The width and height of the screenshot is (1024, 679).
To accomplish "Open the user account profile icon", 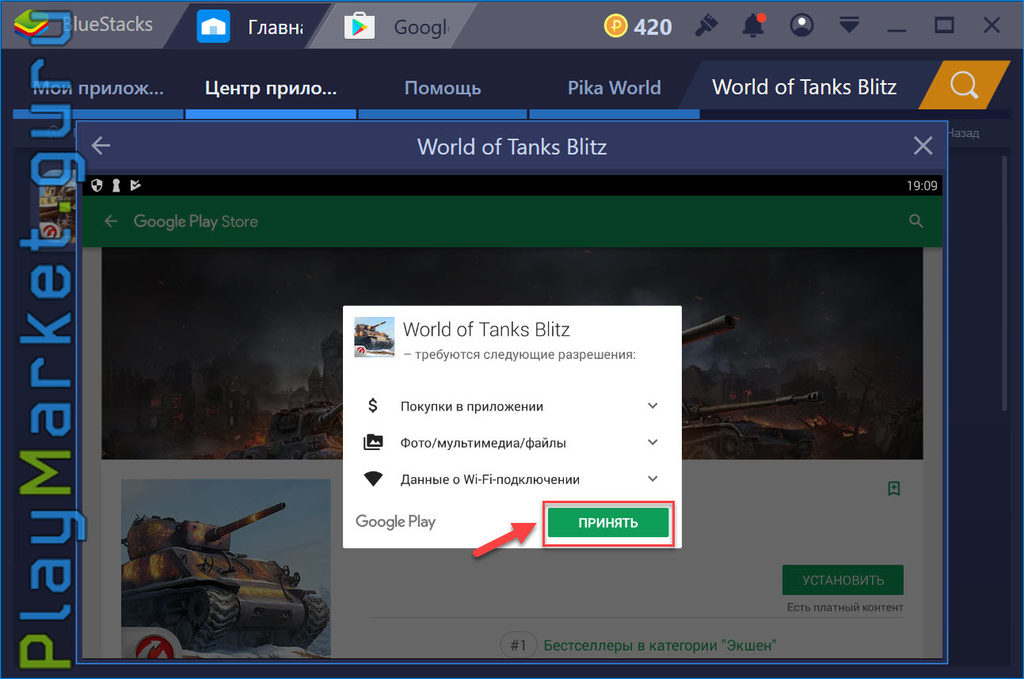I will pyautogui.click(x=801, y=25).
